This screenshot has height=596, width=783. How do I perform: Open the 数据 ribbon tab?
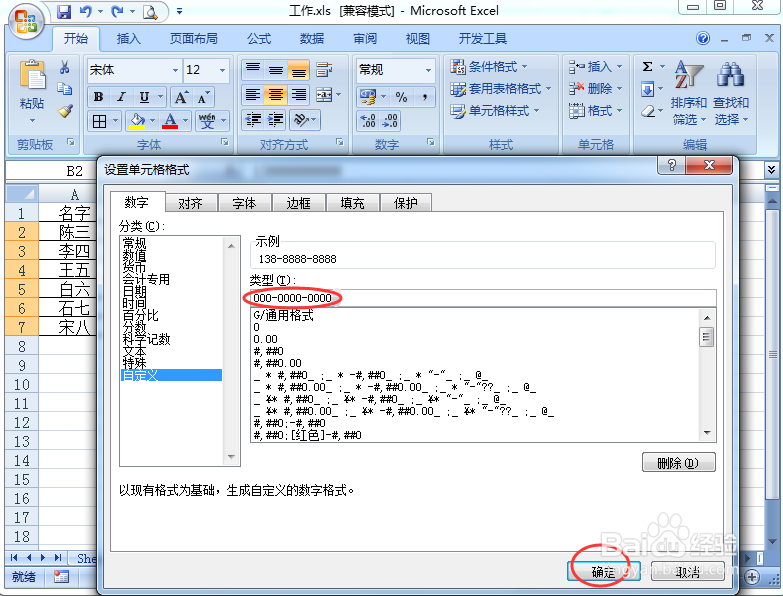pyautogui.click(x=312, y=38)
